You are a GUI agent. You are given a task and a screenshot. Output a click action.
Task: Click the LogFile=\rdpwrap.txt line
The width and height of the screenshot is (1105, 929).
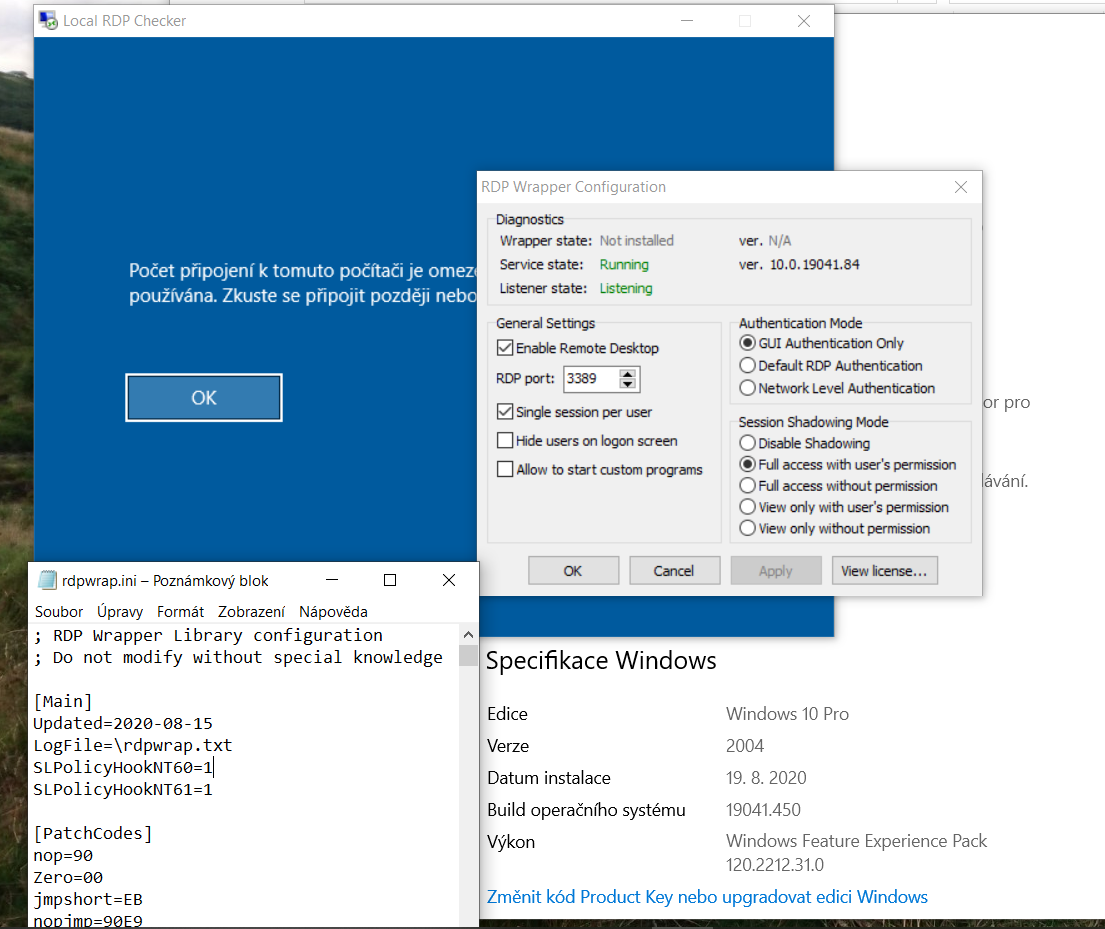point(132,745)
